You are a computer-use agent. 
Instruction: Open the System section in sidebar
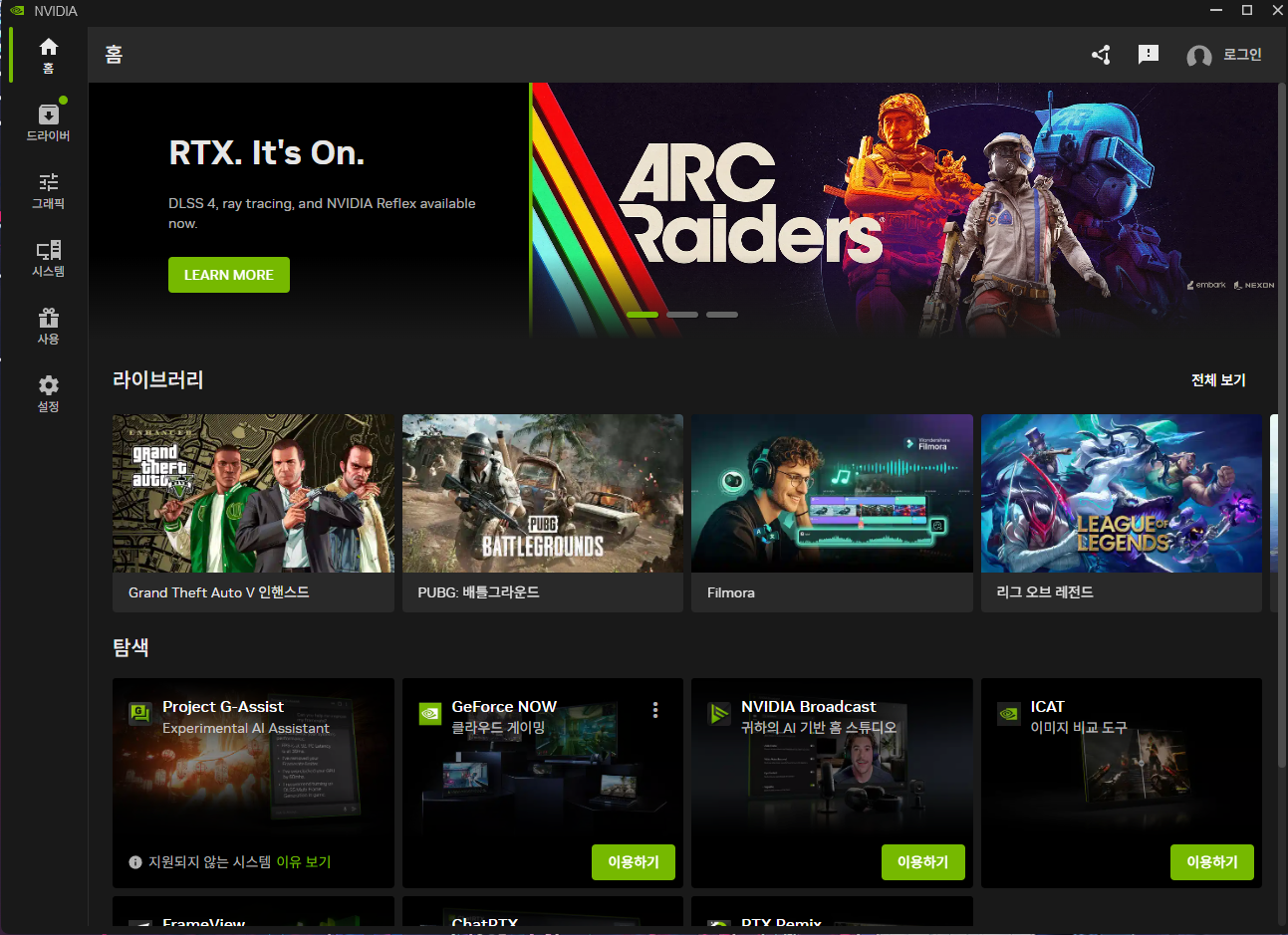click(48, 258)
